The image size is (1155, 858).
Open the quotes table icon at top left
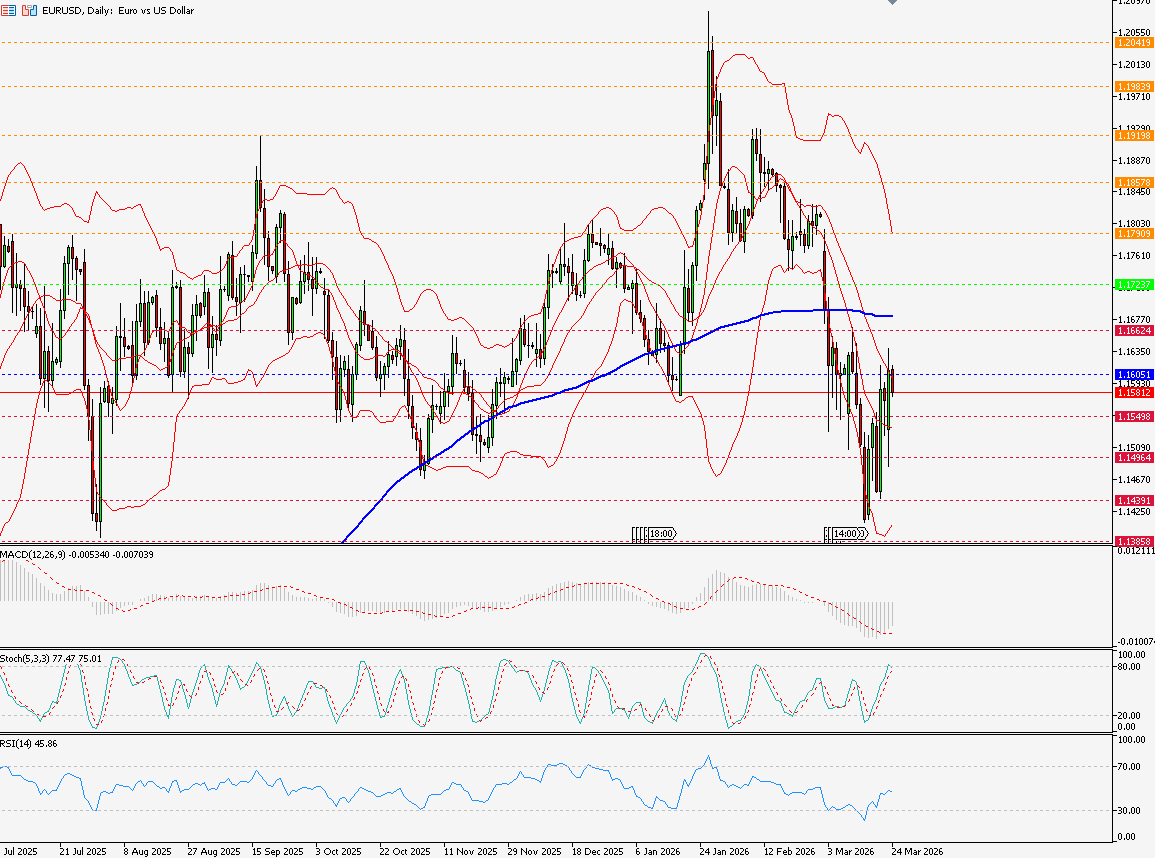point(10,10)
